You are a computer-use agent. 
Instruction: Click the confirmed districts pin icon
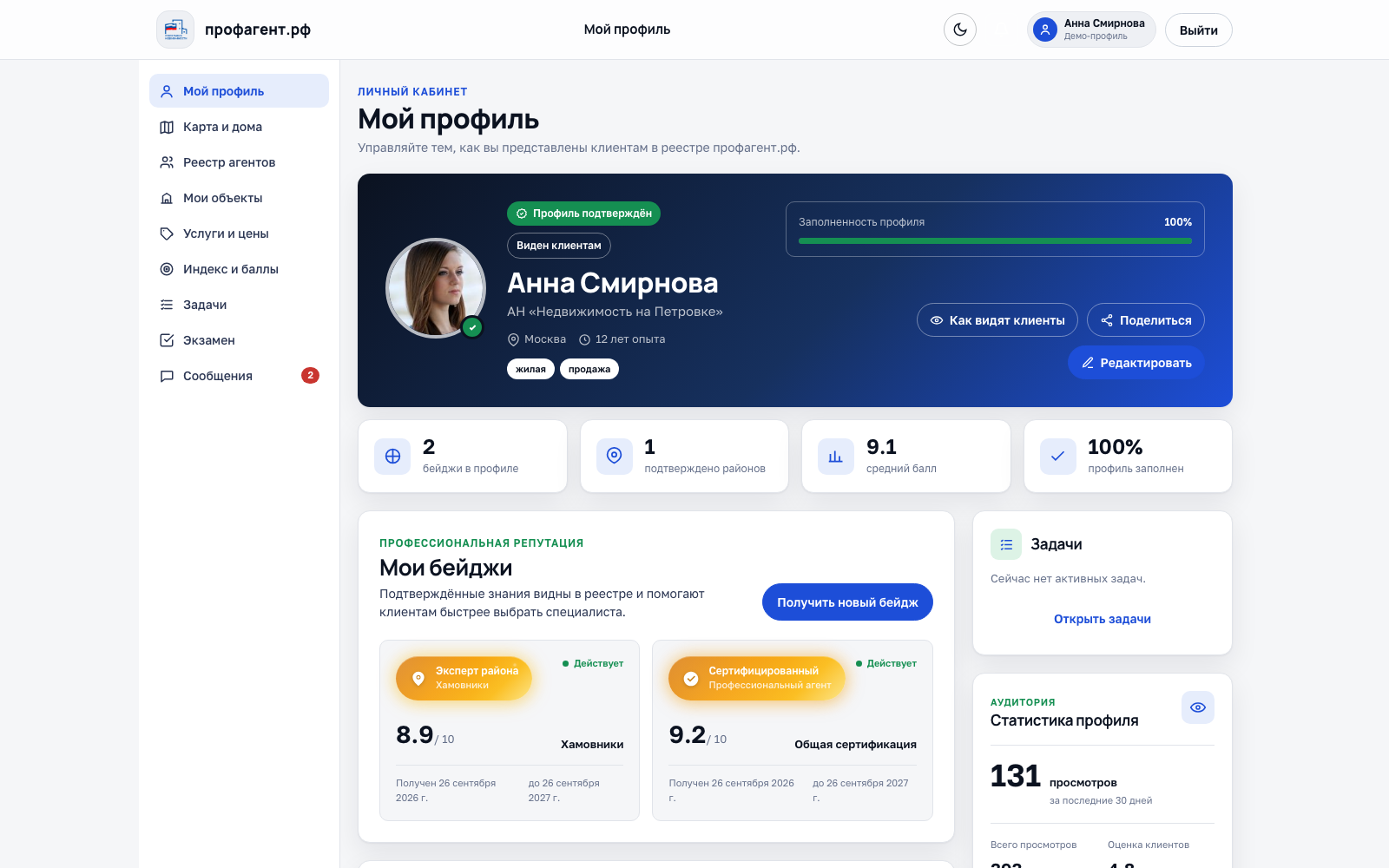(615, 457)
